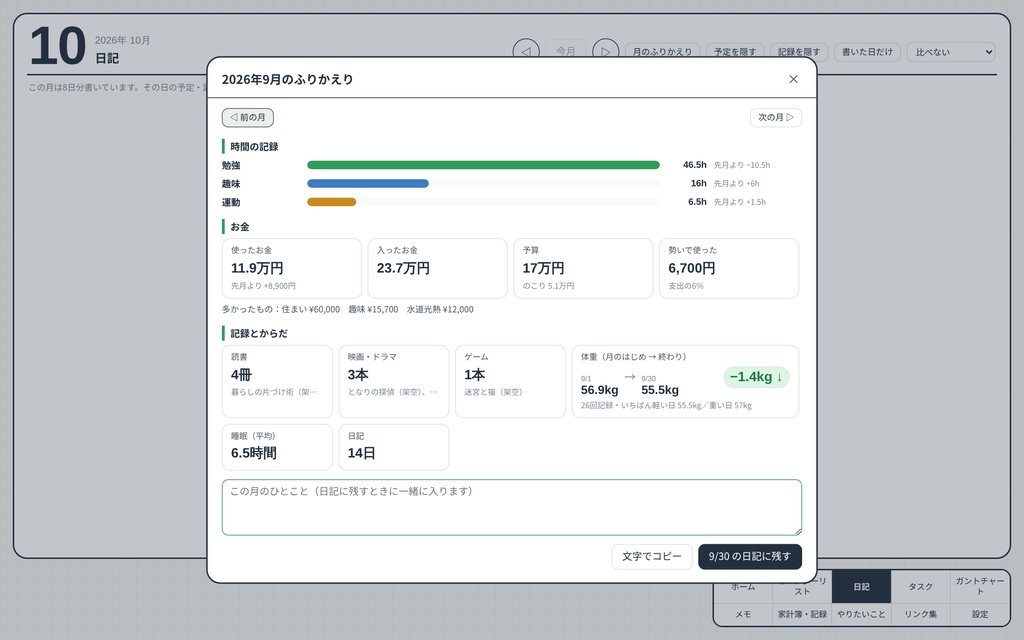Click the green 勉強 progress bar
The width and height of the screenshot is (1024, 640).
click(x=483, y=165)
